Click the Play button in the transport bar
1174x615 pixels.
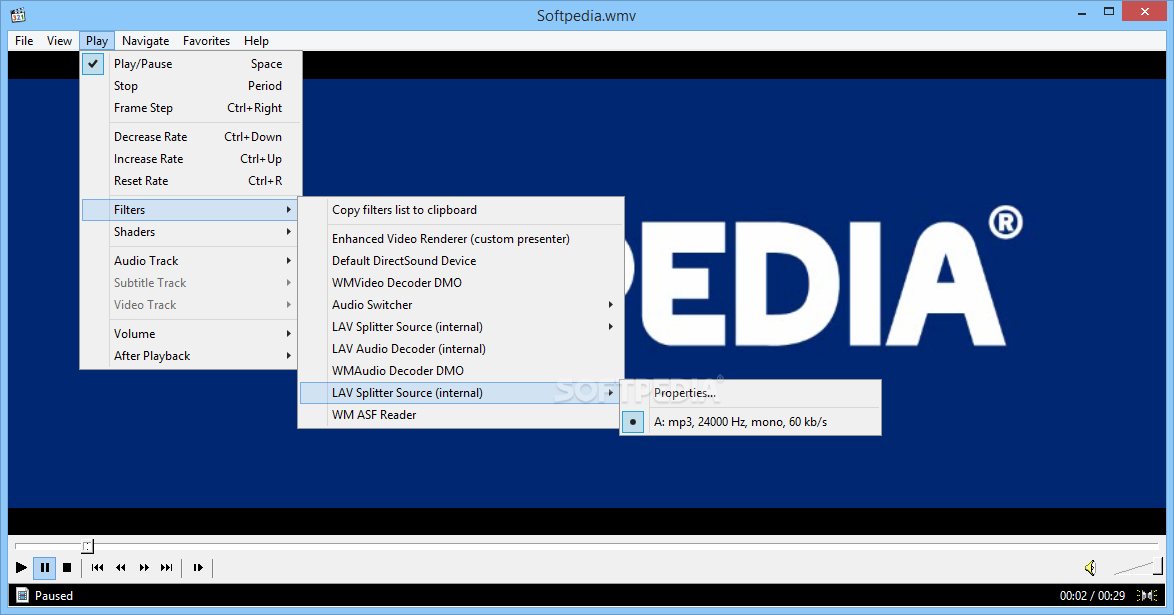coord(21,568)
